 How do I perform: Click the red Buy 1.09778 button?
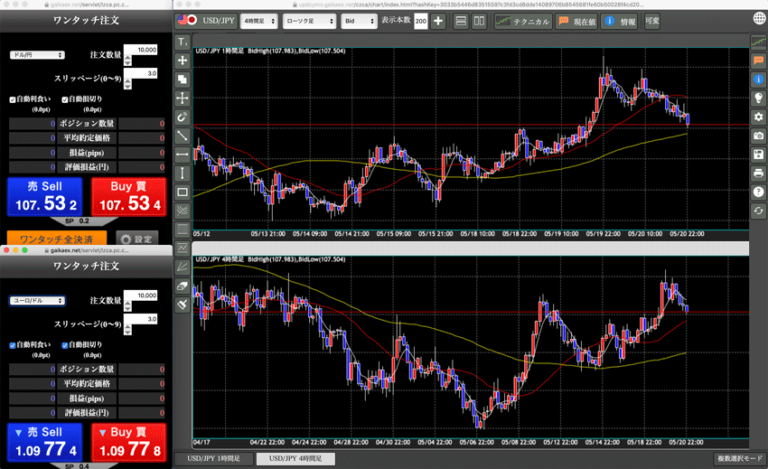pyautogui.click(x=129, y=444)
